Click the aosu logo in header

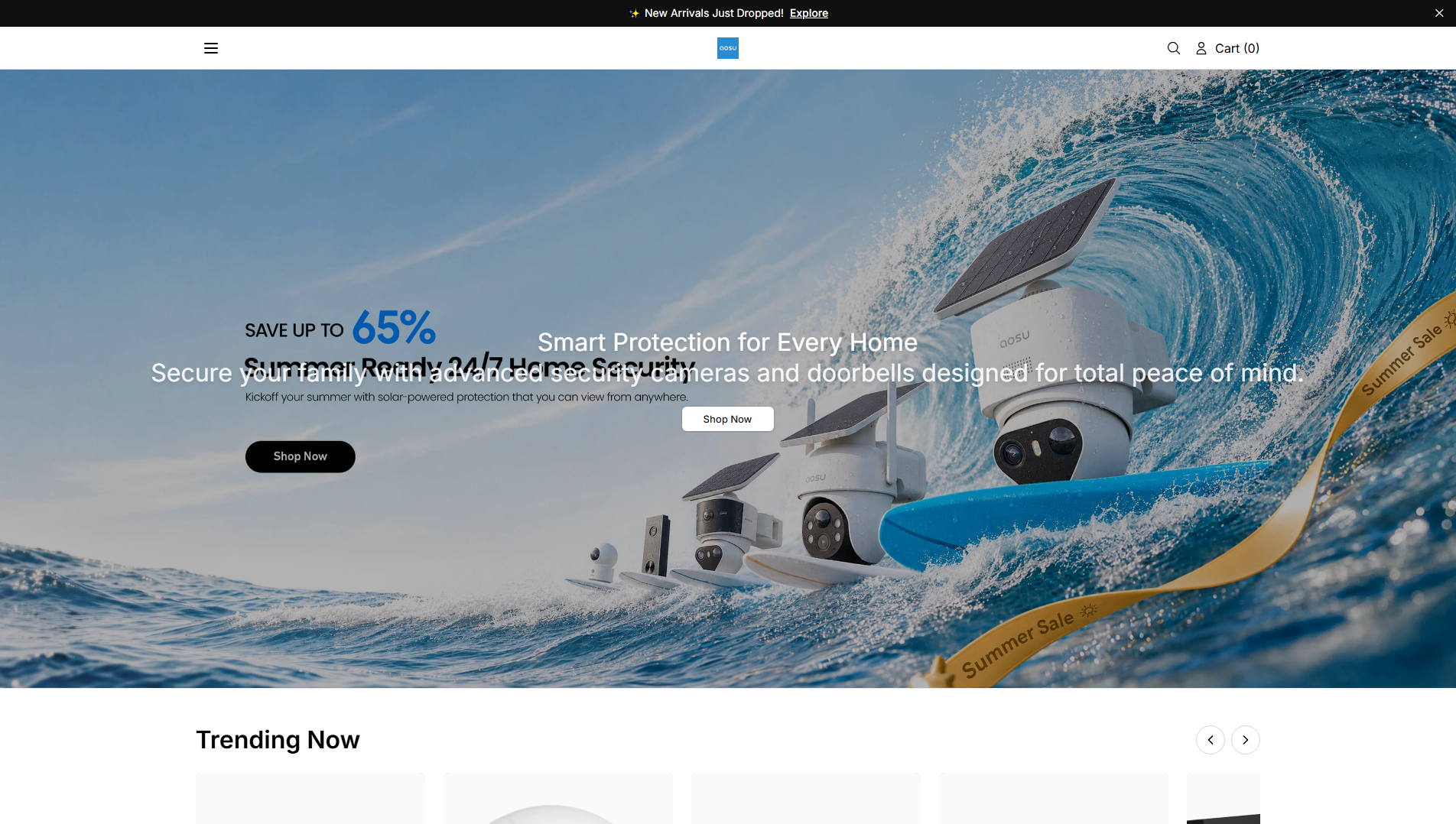coord(727,48)
